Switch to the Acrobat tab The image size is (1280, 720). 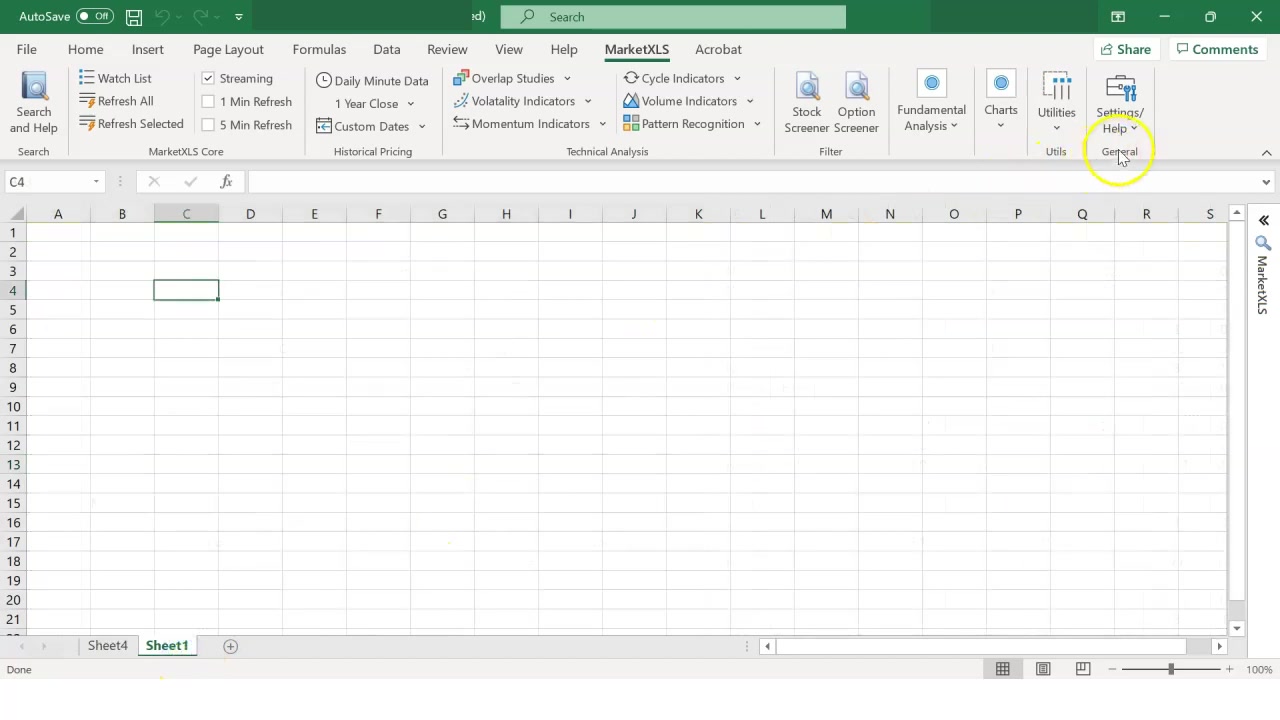718,49
